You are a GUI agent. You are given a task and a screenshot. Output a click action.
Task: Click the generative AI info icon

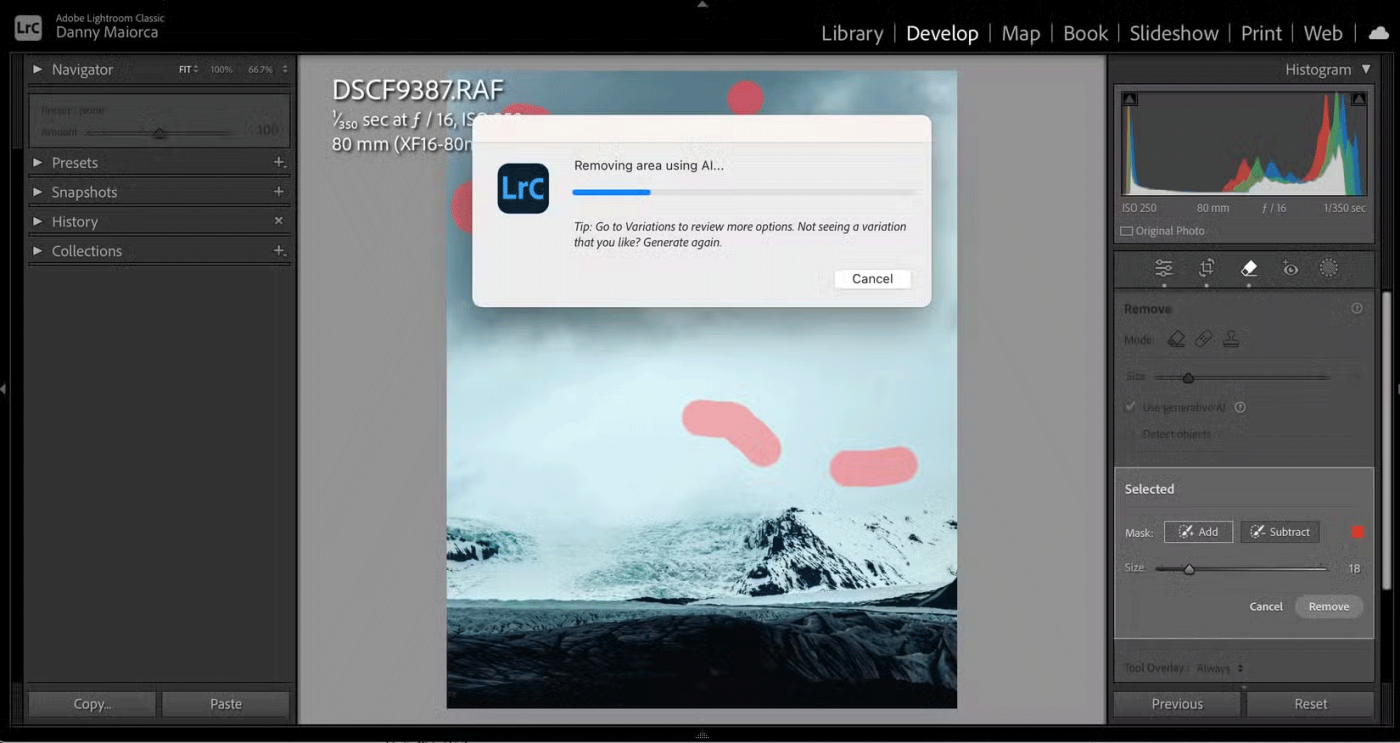pyautogui.click(x=1240, y=408)
